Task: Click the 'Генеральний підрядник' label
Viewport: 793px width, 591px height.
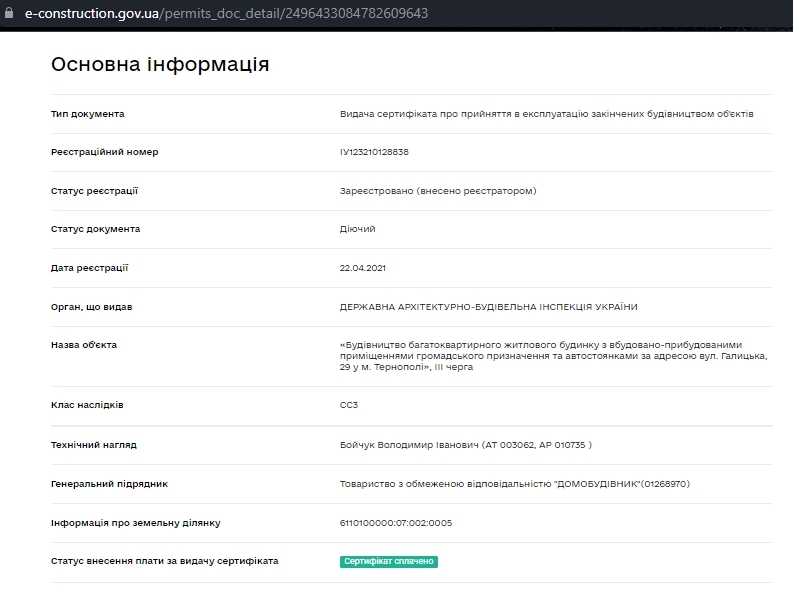Action: pos(109,484)
